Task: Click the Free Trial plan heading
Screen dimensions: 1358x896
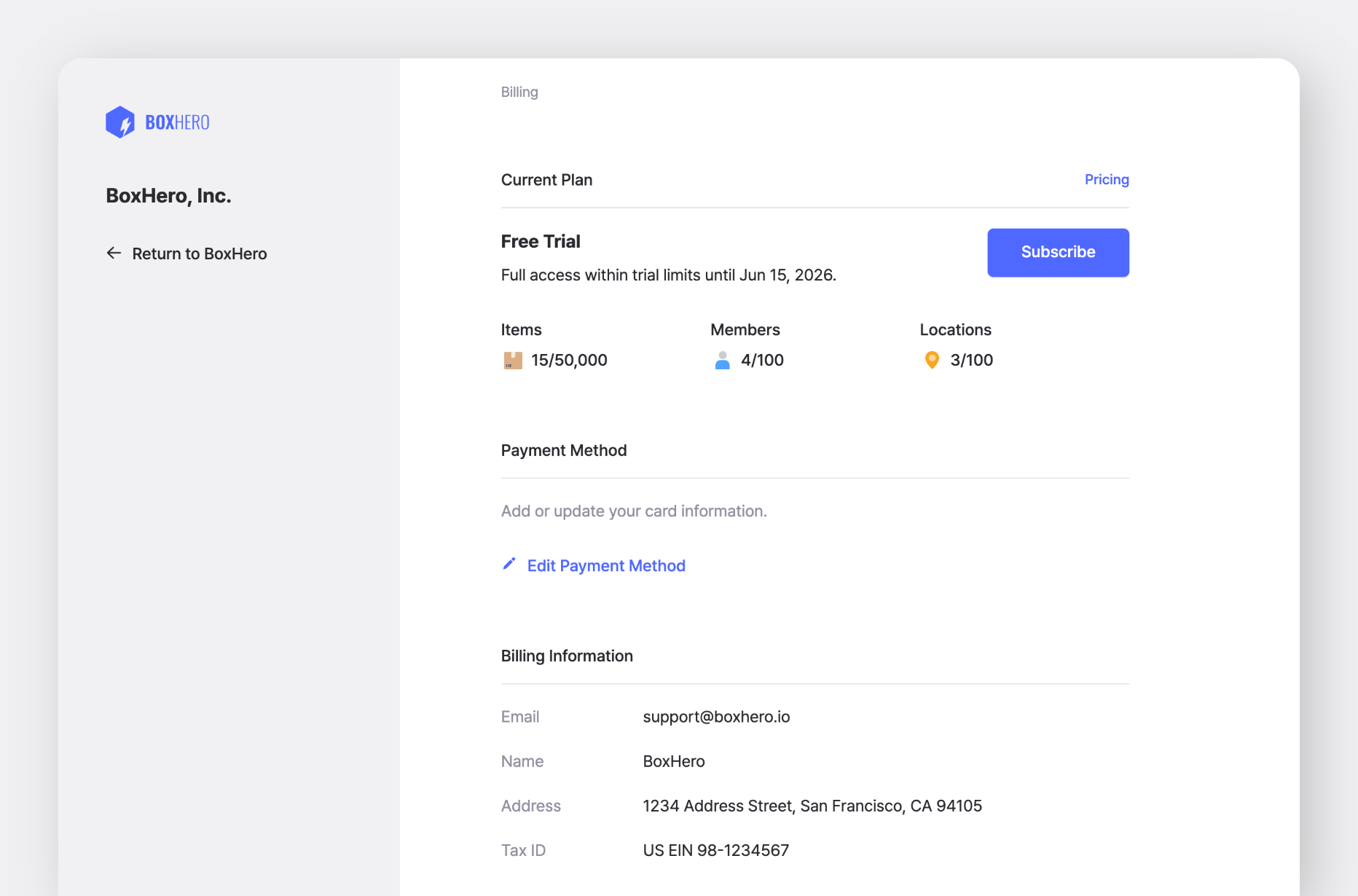Action: pos(541,242)
